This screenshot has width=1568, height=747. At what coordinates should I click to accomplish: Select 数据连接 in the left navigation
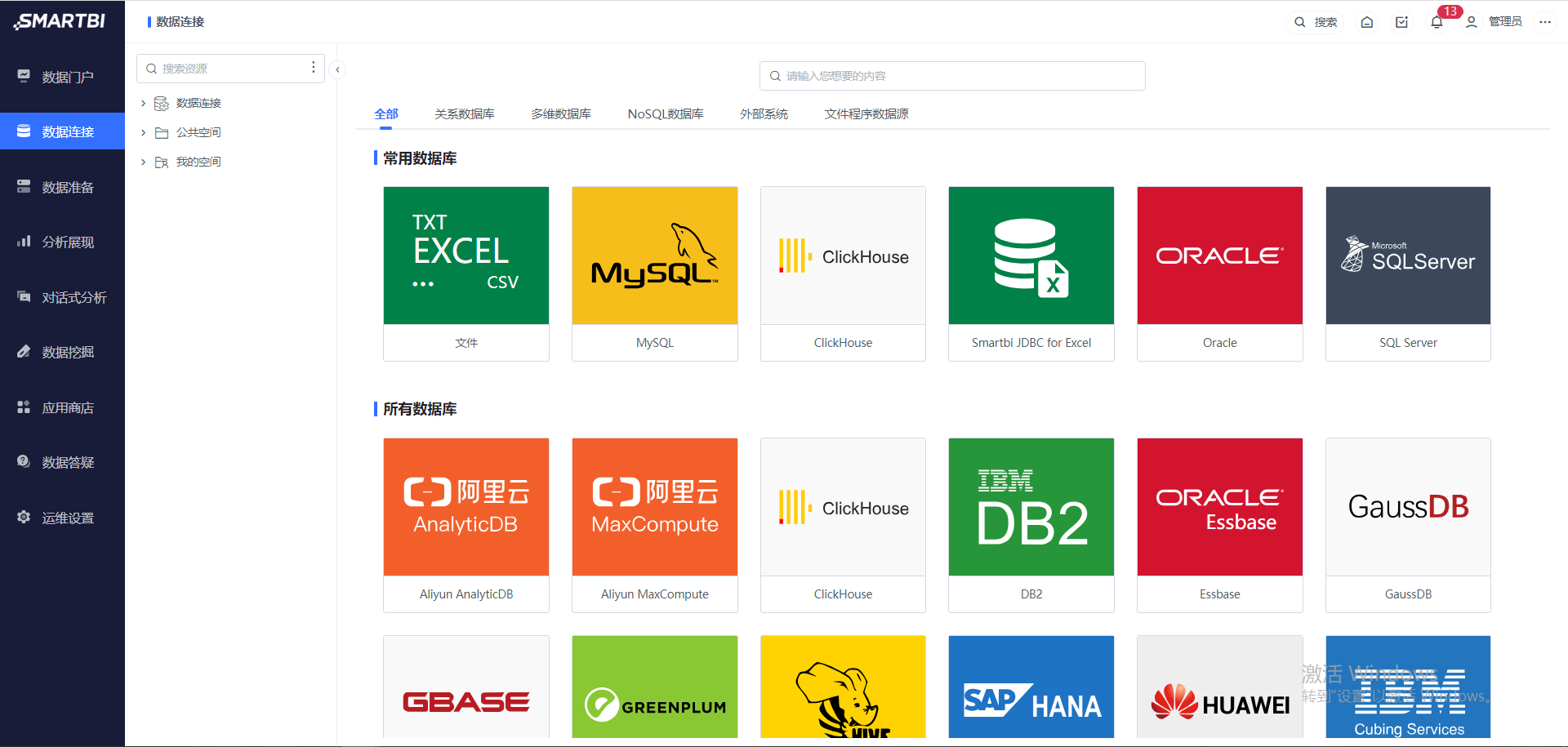click(62, 131)
